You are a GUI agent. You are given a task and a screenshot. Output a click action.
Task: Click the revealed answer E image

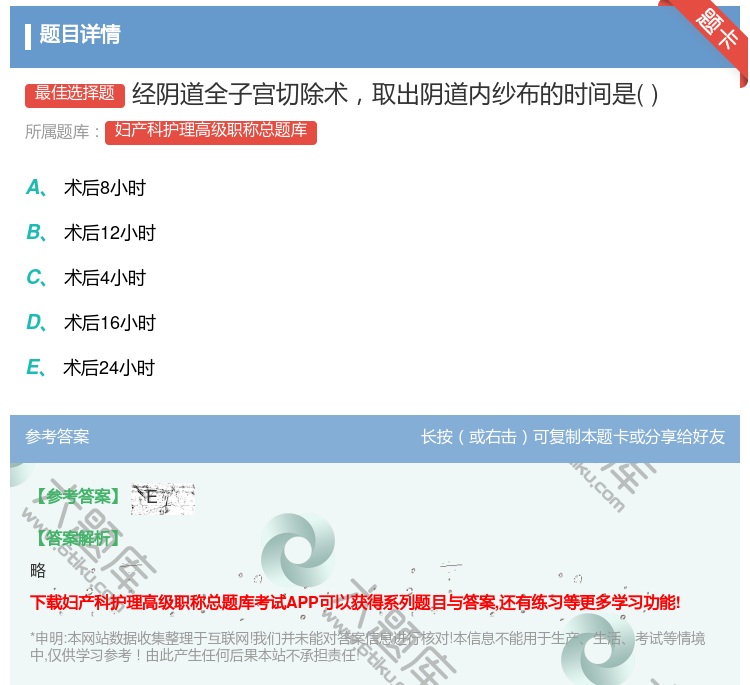[162, 497]
